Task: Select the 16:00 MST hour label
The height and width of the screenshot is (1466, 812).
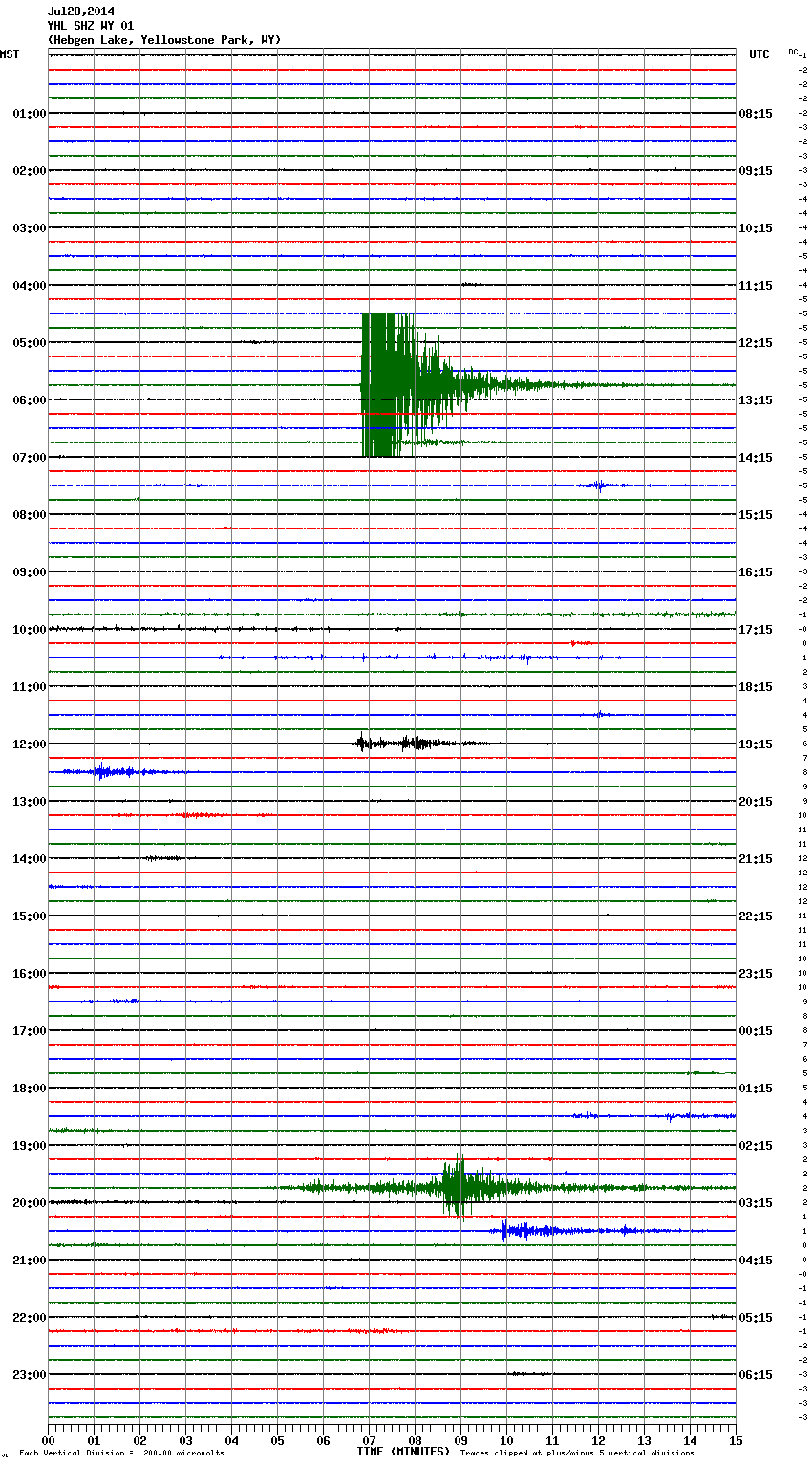Action: coord(30,974)
